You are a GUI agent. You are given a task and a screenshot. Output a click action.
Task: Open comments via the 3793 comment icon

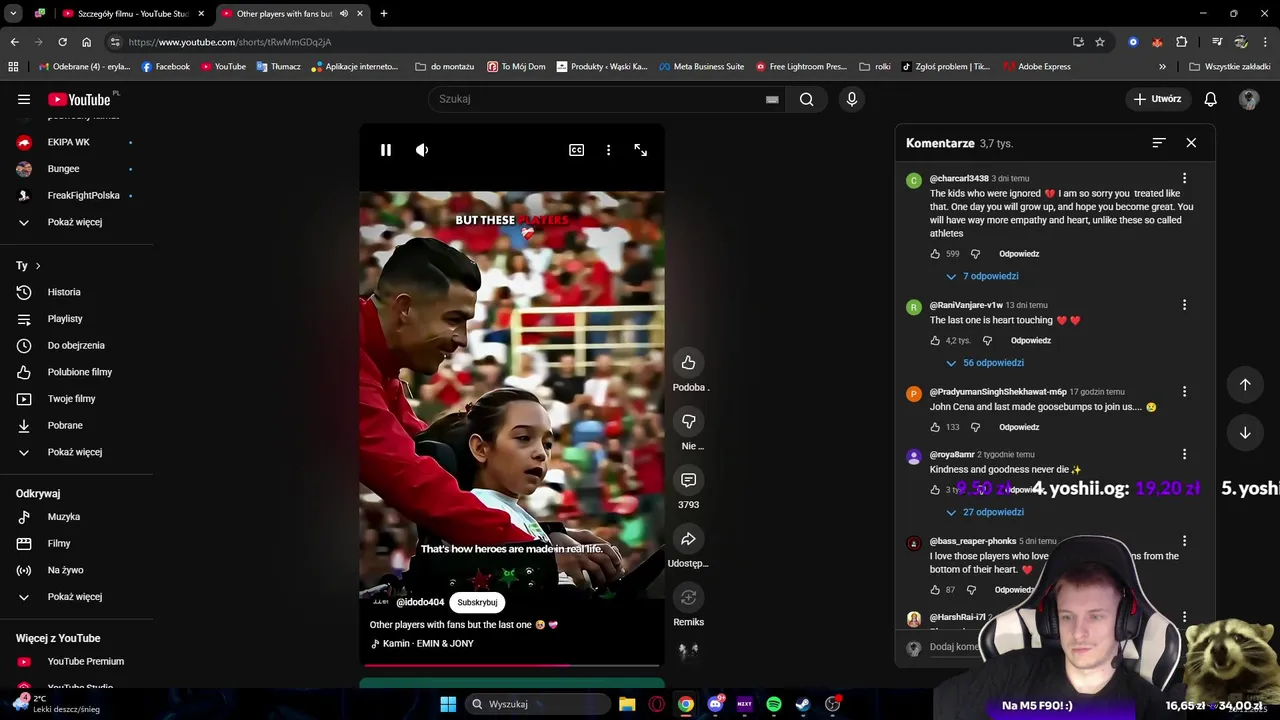click(x=688, y=480)
